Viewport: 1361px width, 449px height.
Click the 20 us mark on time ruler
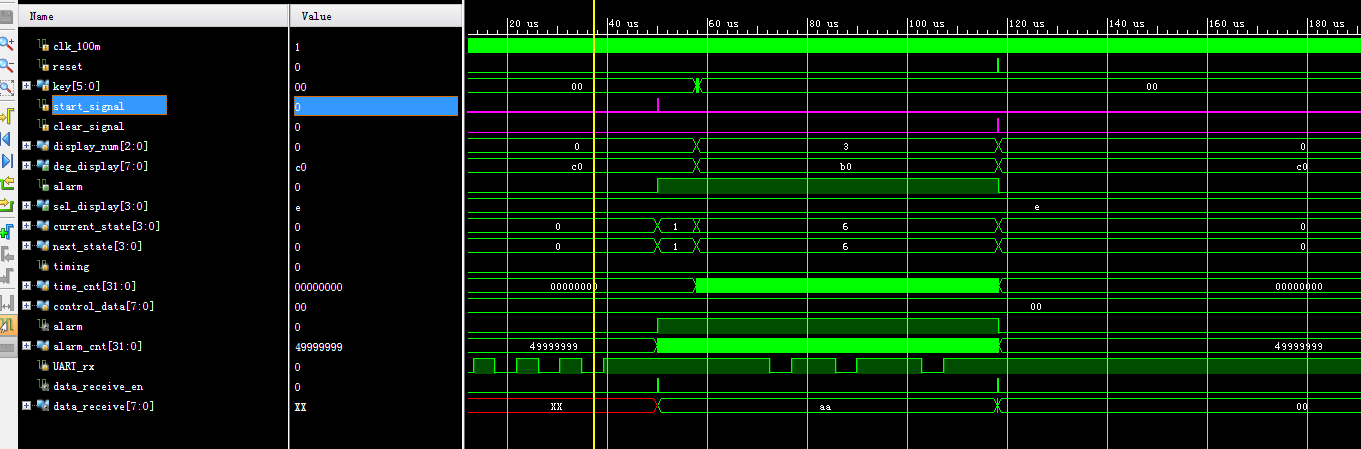pos(524,24)
